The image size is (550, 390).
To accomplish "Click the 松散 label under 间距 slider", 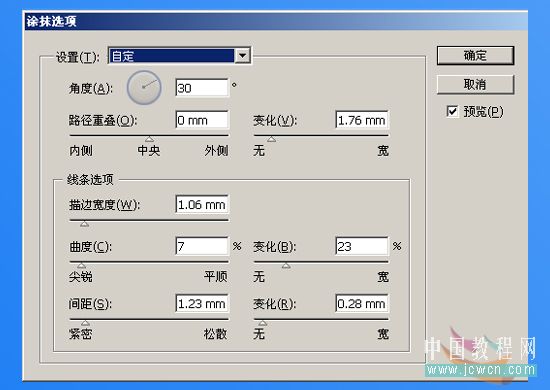I will [215, 334].
